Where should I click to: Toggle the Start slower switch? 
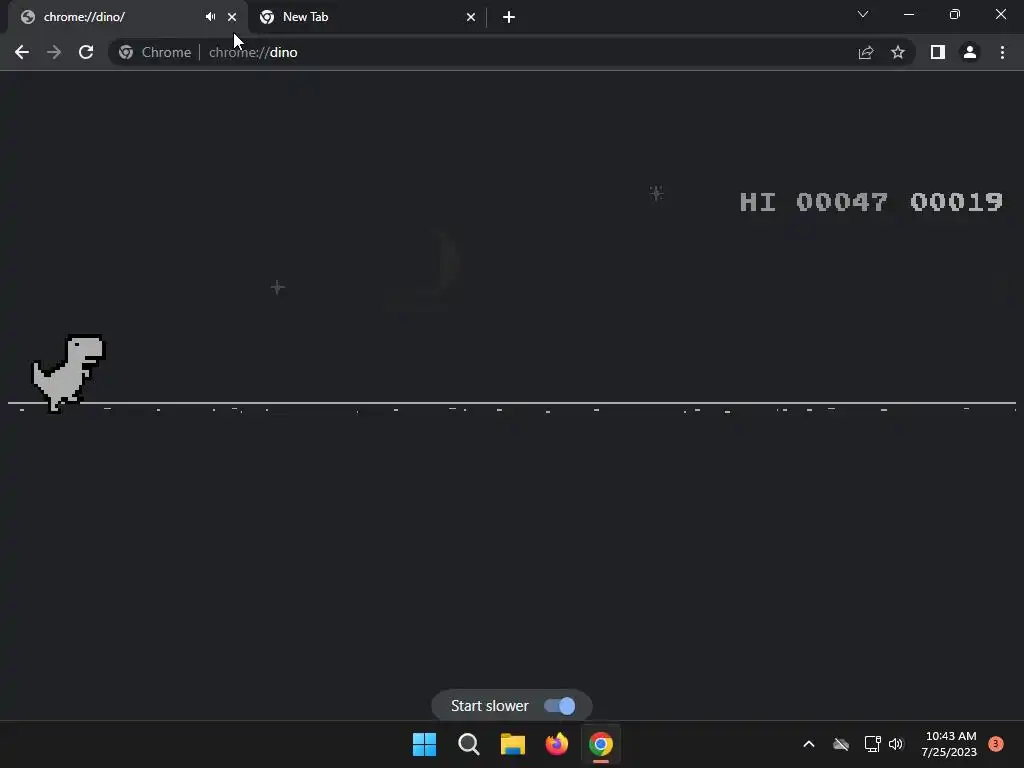(x=560, y=706)
